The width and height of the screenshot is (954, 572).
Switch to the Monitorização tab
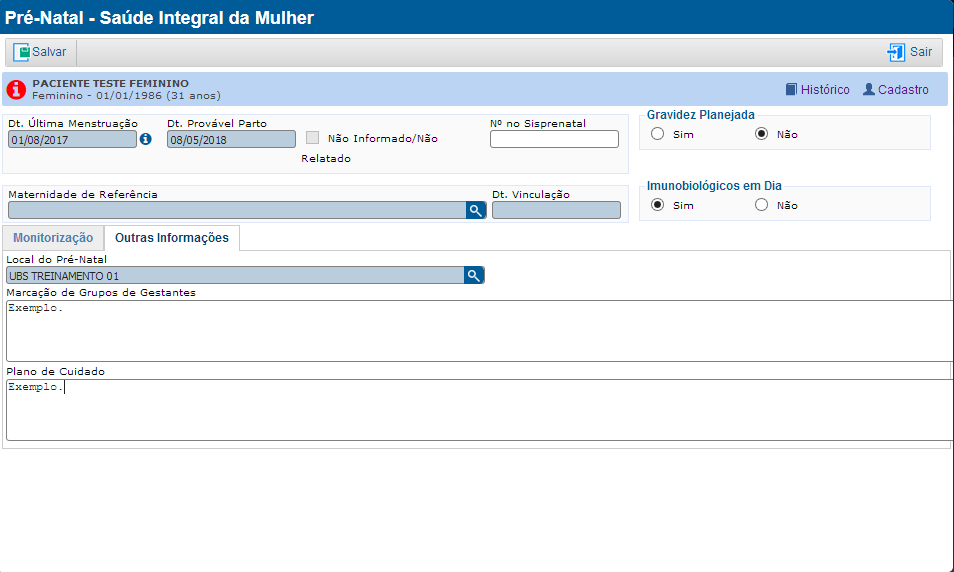(53, 238)
